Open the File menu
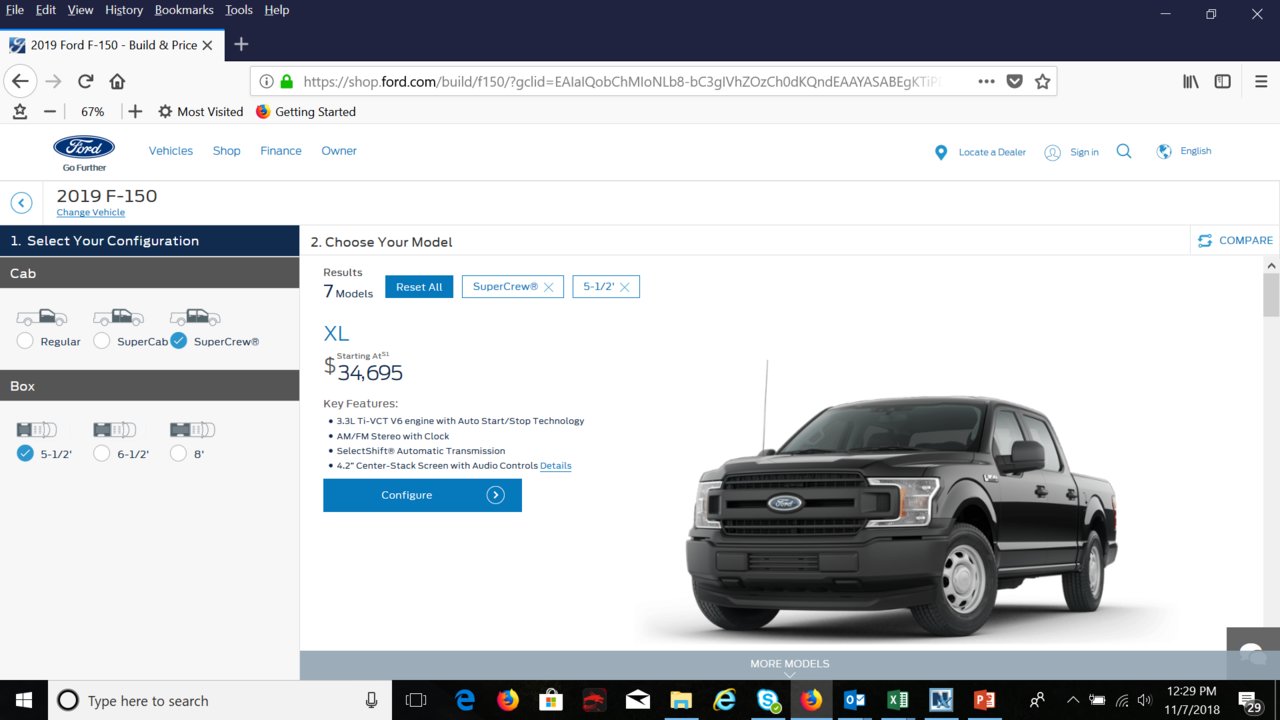The image size is (1280, 720). coord(15,10)
